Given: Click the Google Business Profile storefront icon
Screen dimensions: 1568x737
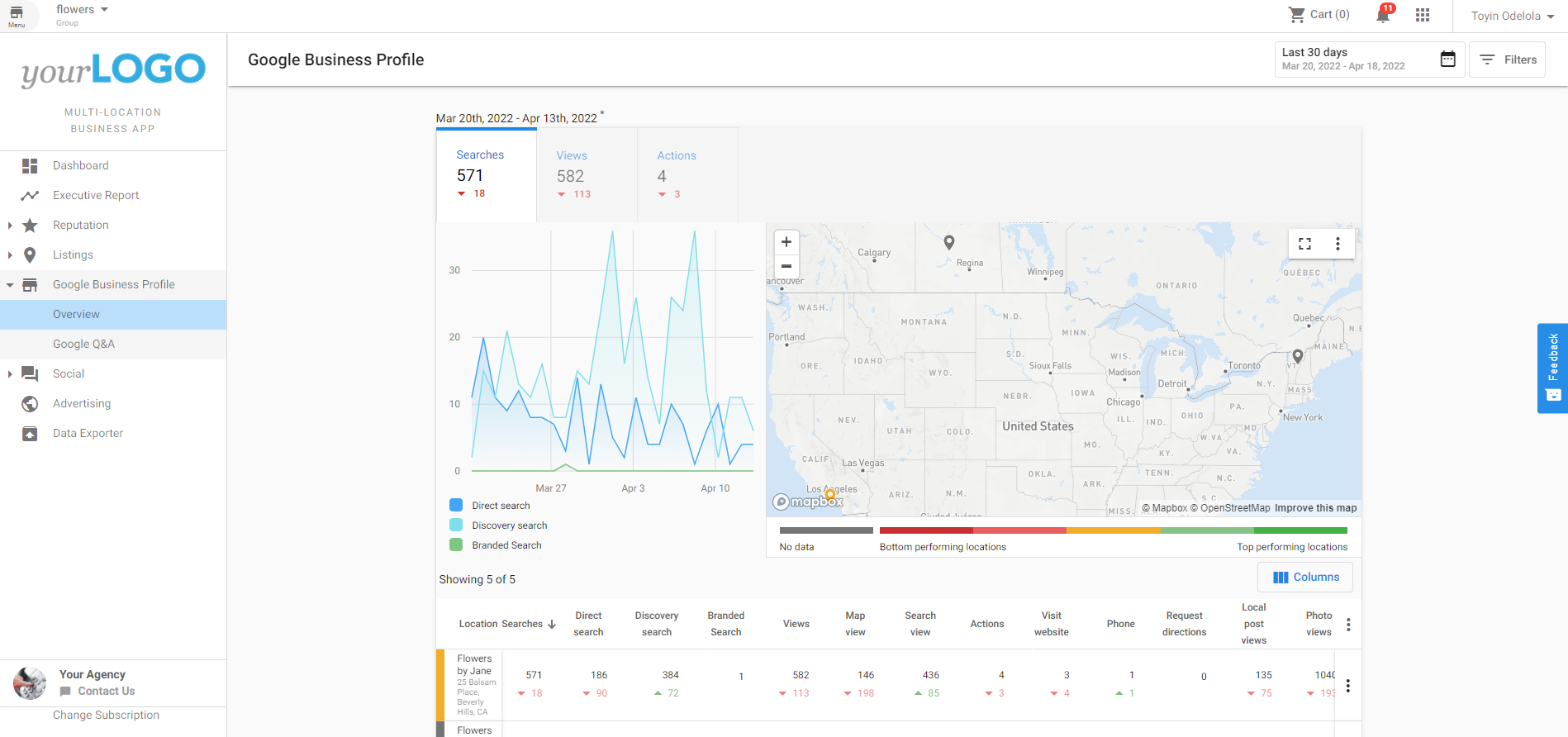Looking at the screenshot, I should [30, 284].
